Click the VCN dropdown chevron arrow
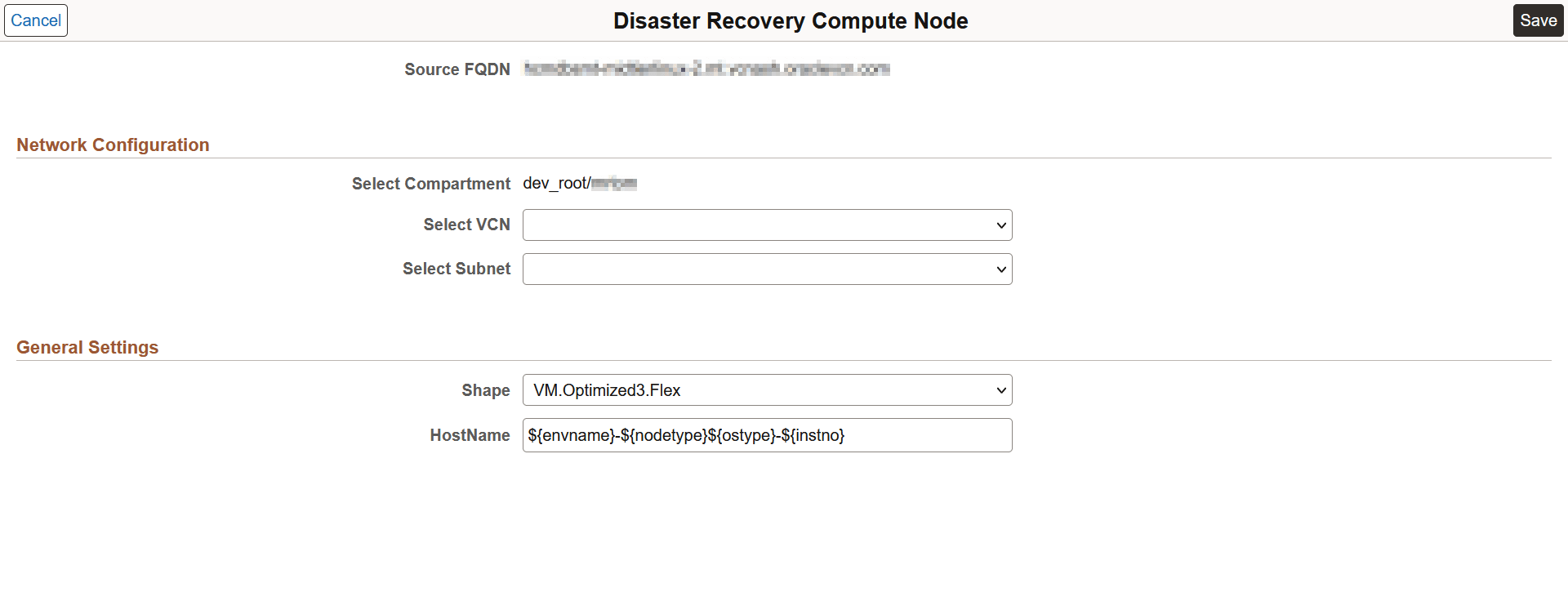Screen dimensions: 1568x614 point(1000,225)
